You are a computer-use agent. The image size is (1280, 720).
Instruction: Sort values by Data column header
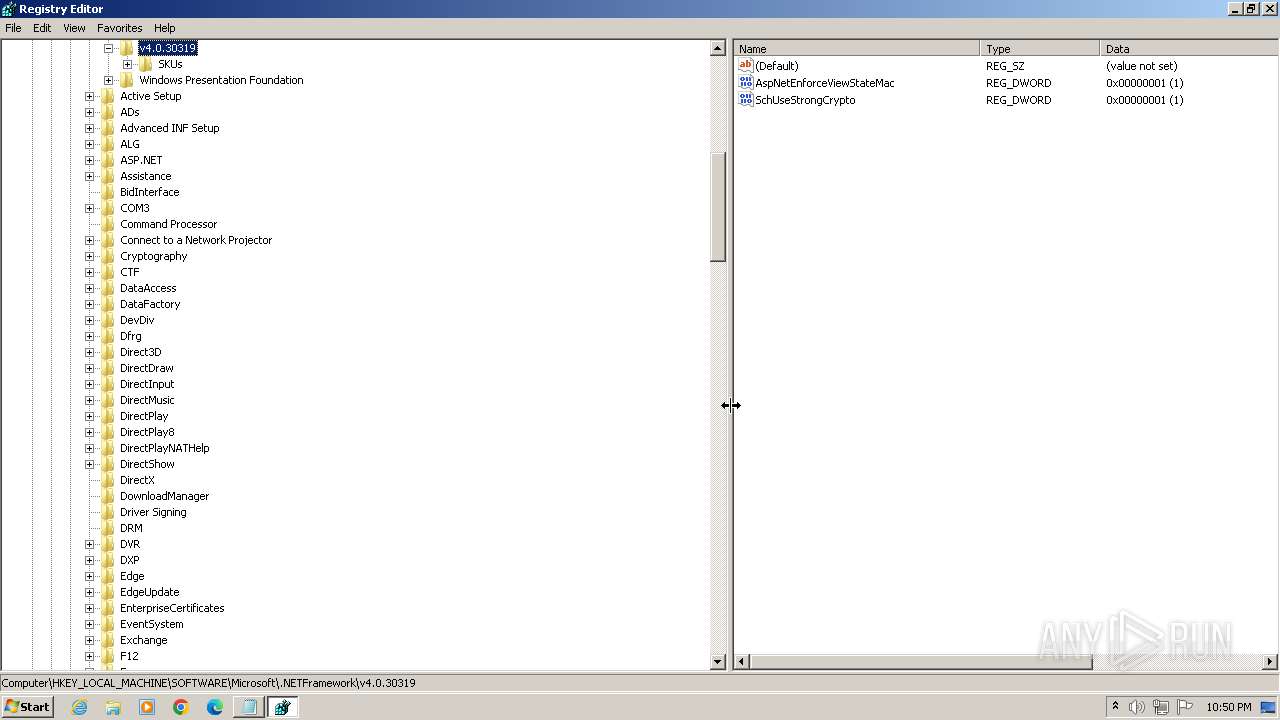tap(1189, 48)
